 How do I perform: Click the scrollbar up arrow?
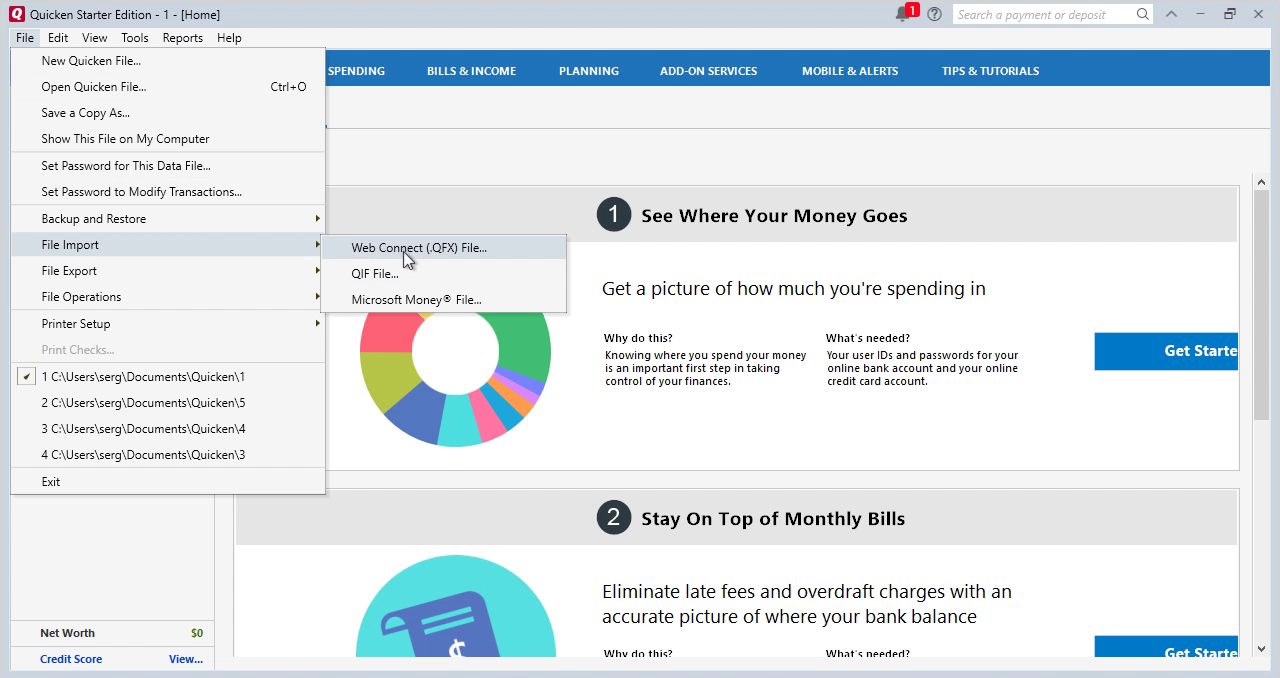(1261, 183)
